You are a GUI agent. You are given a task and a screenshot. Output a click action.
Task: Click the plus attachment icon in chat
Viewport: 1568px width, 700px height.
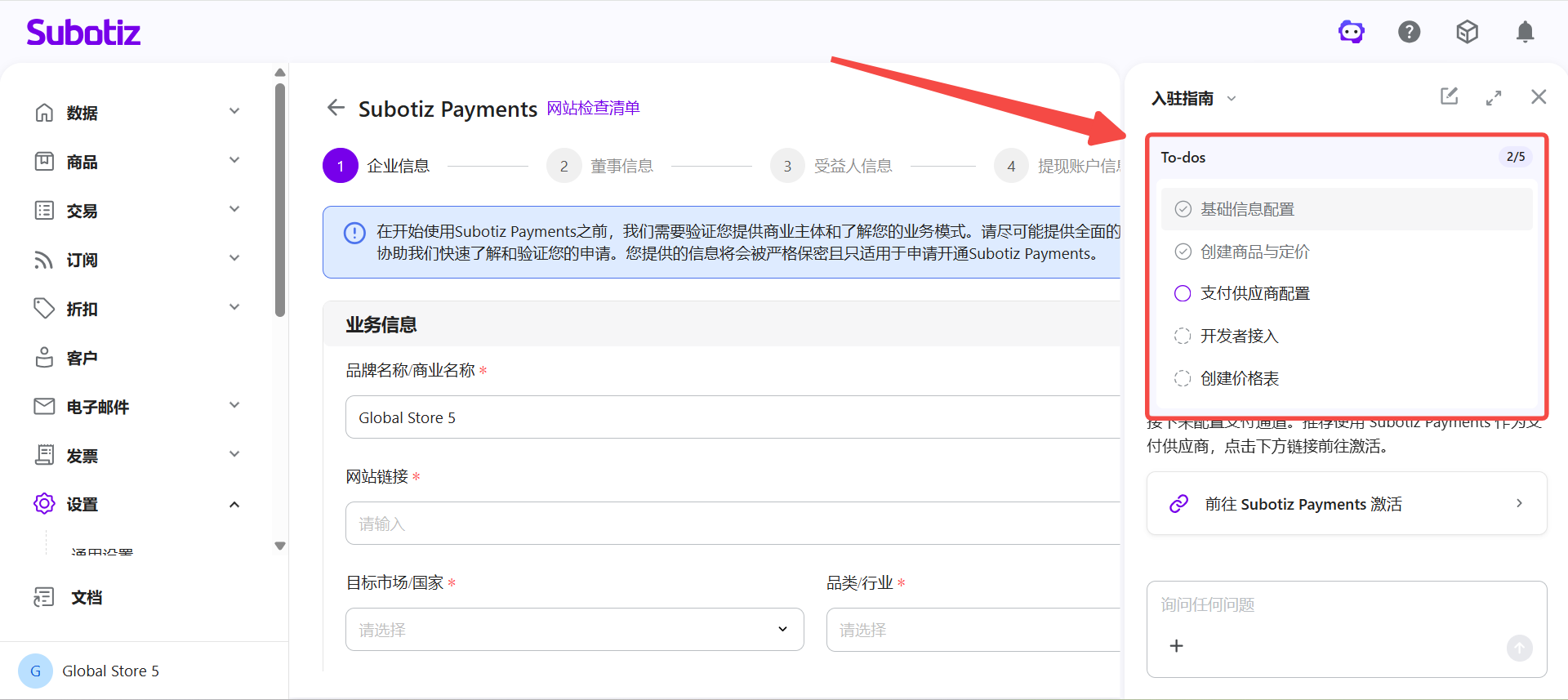pos(1176,646)
